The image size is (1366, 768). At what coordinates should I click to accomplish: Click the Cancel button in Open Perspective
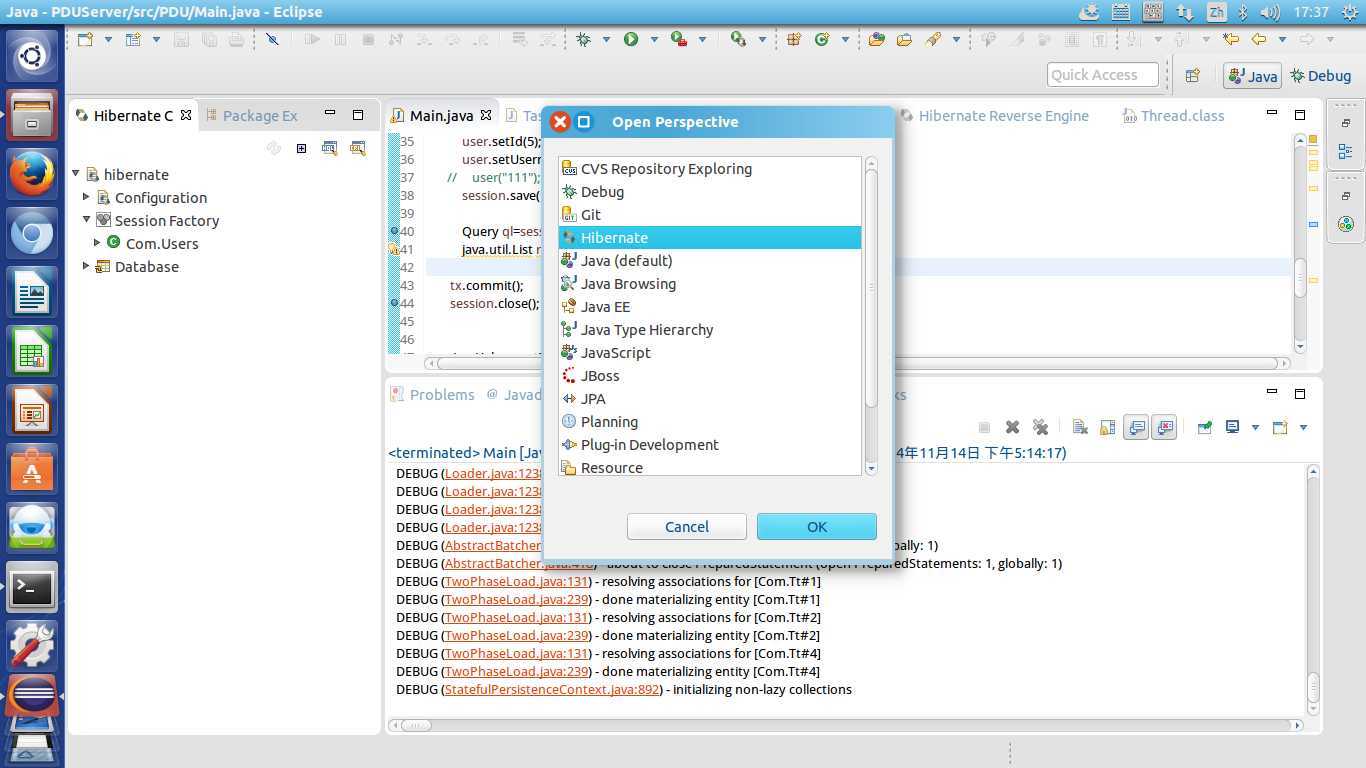[687, 527]
